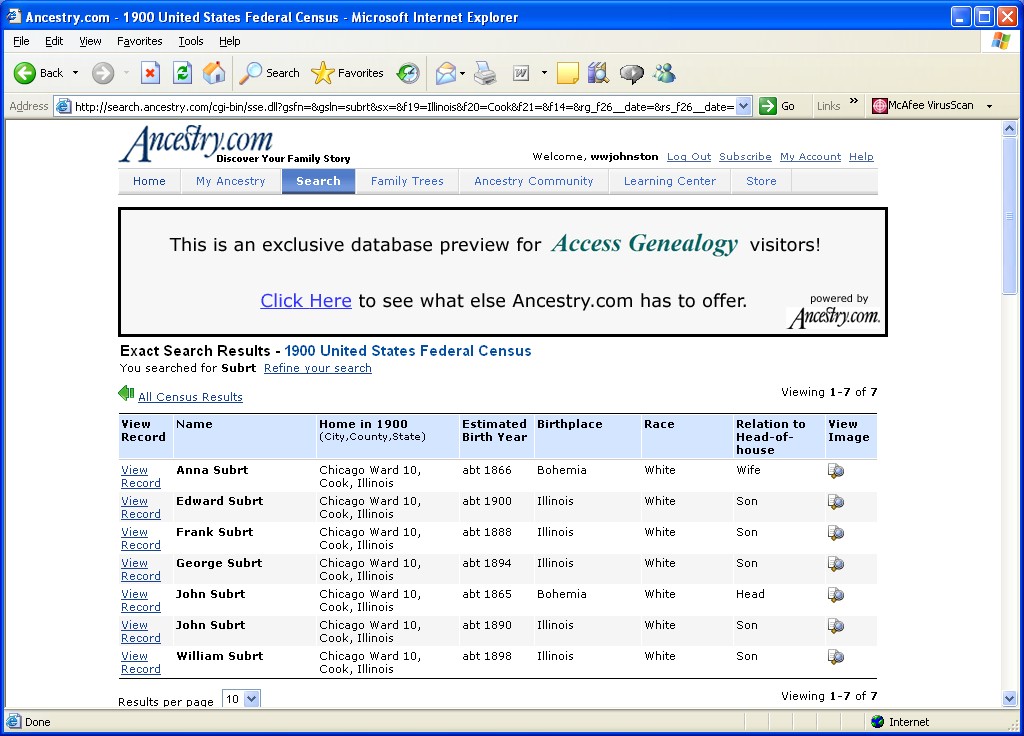Open View Record link for William Subrt
The height and width of the screenshot is (736, 1024).
pos(140,663)
